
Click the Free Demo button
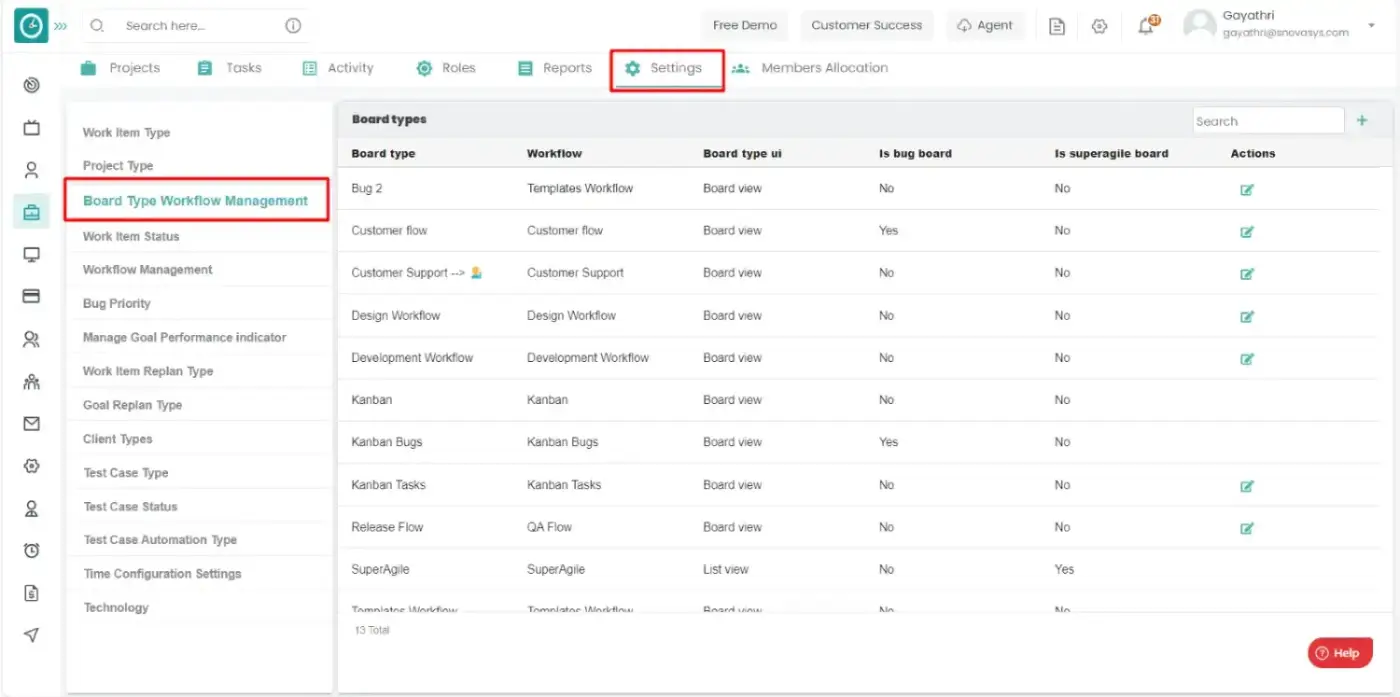(x=745, y=26)
